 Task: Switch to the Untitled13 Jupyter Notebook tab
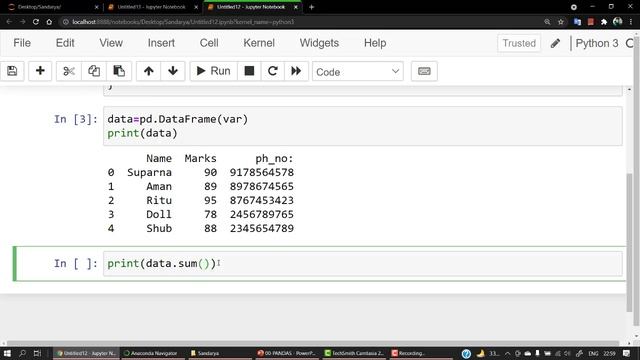pos(151,7)
